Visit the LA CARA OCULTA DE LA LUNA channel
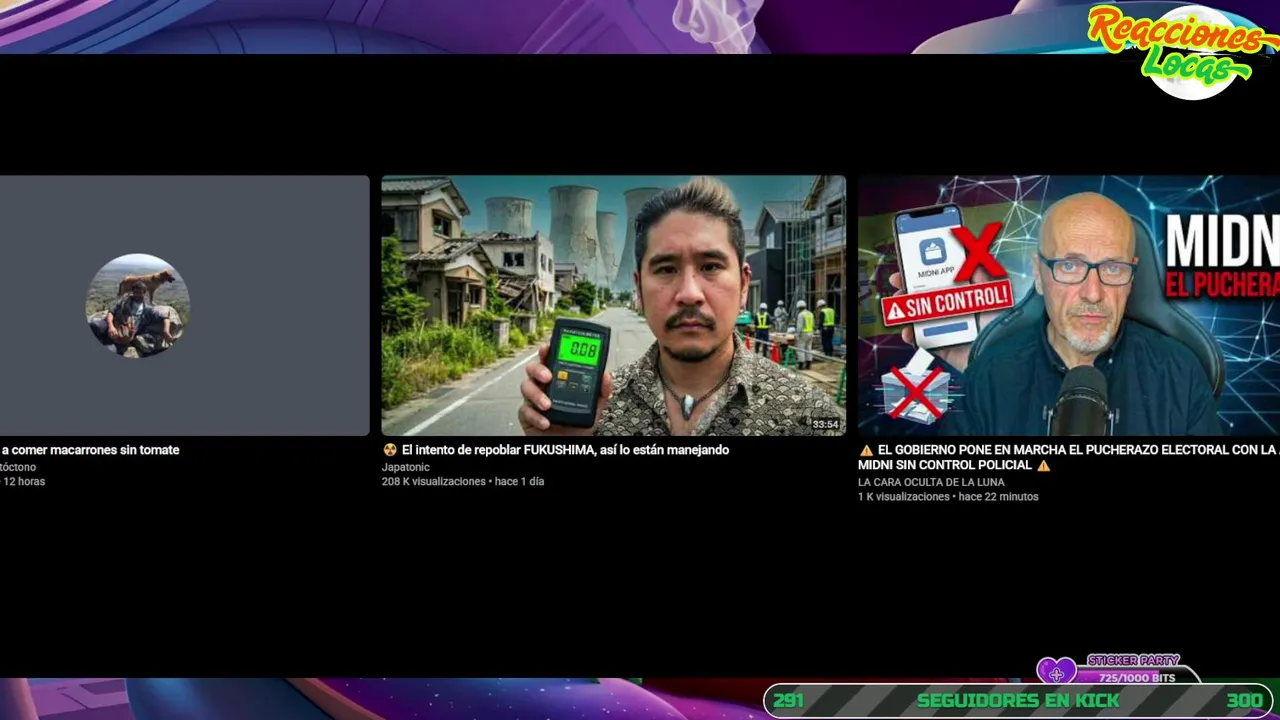This screenshot has width=1280, height=720. pyautogui.click(x=931, y=482)
